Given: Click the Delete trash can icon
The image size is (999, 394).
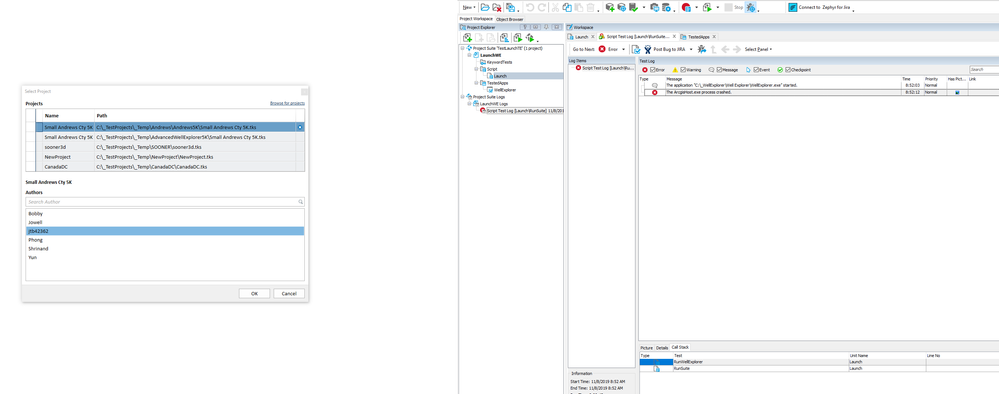Looking at the screenshot, I should point(591,8).
